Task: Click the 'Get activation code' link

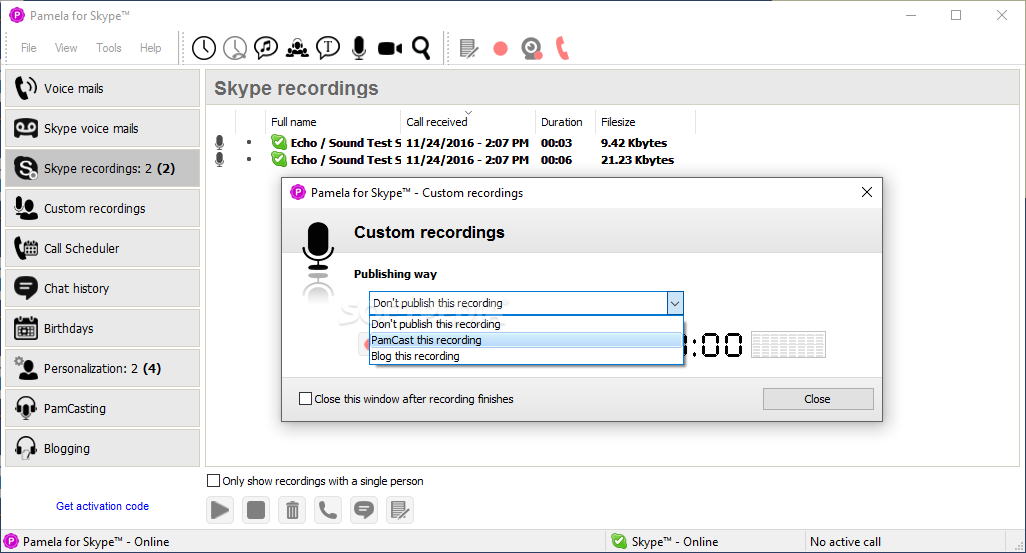Action: click(103, 506)
